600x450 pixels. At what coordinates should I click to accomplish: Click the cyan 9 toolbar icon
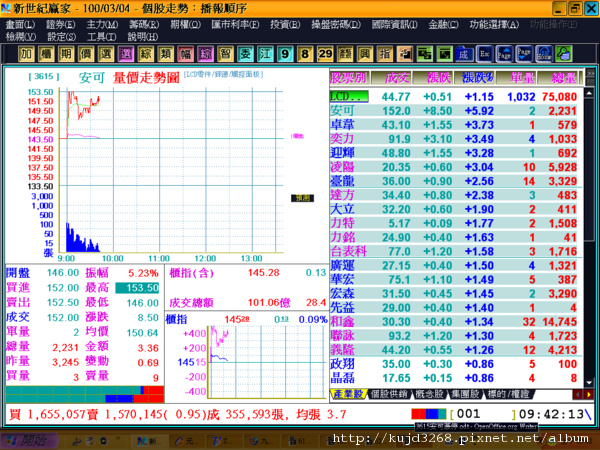pyautogui.click(x=285, y=54)
